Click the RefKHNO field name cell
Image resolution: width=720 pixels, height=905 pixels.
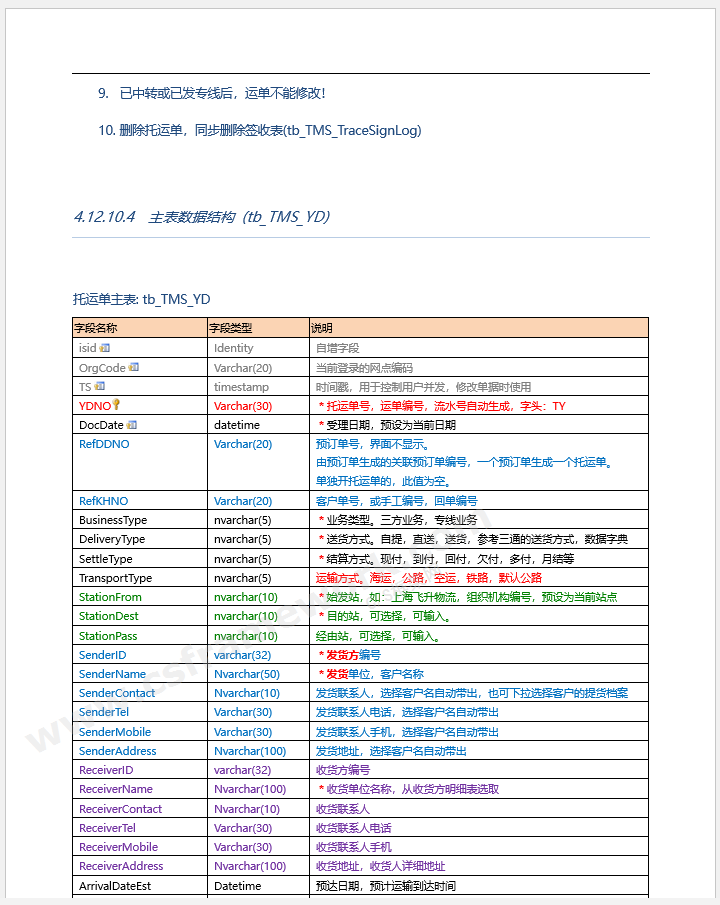coord(104,501)
